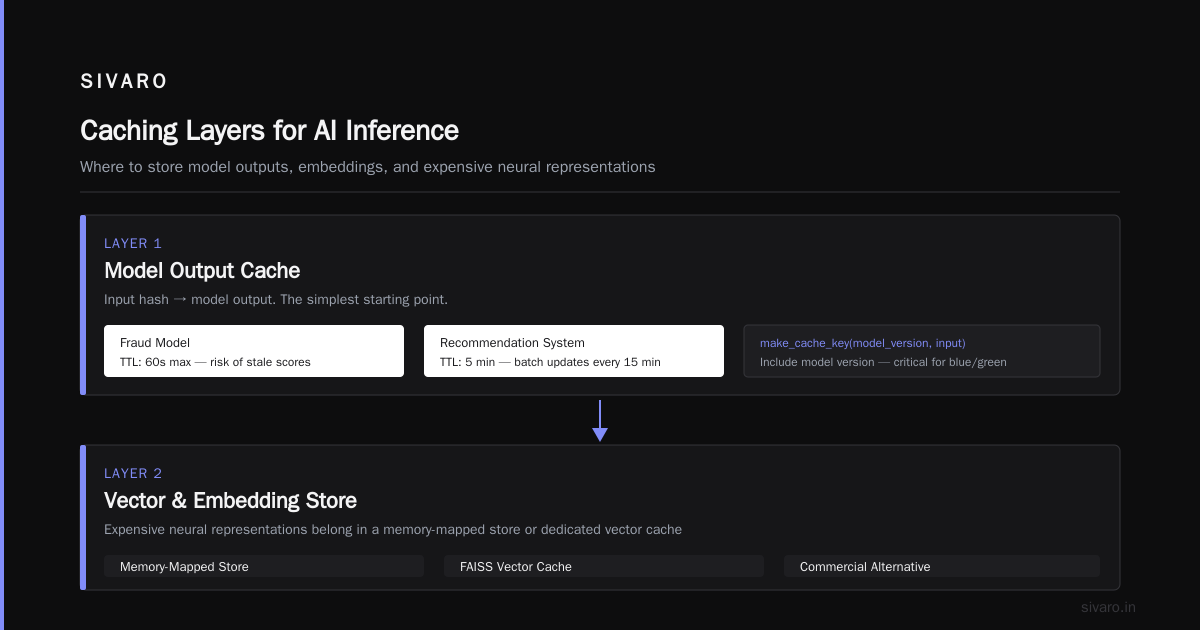
Task: Open the Fraud Model card
Action: 254,351
